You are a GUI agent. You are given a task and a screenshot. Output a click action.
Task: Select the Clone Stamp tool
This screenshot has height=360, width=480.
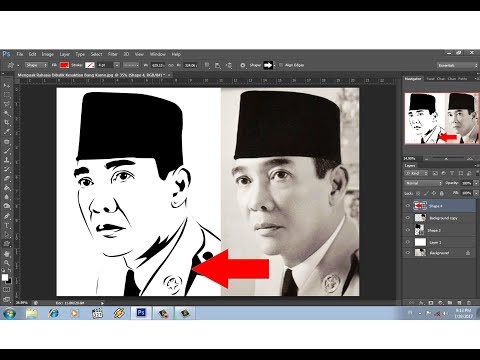click(x=6, y=160)
